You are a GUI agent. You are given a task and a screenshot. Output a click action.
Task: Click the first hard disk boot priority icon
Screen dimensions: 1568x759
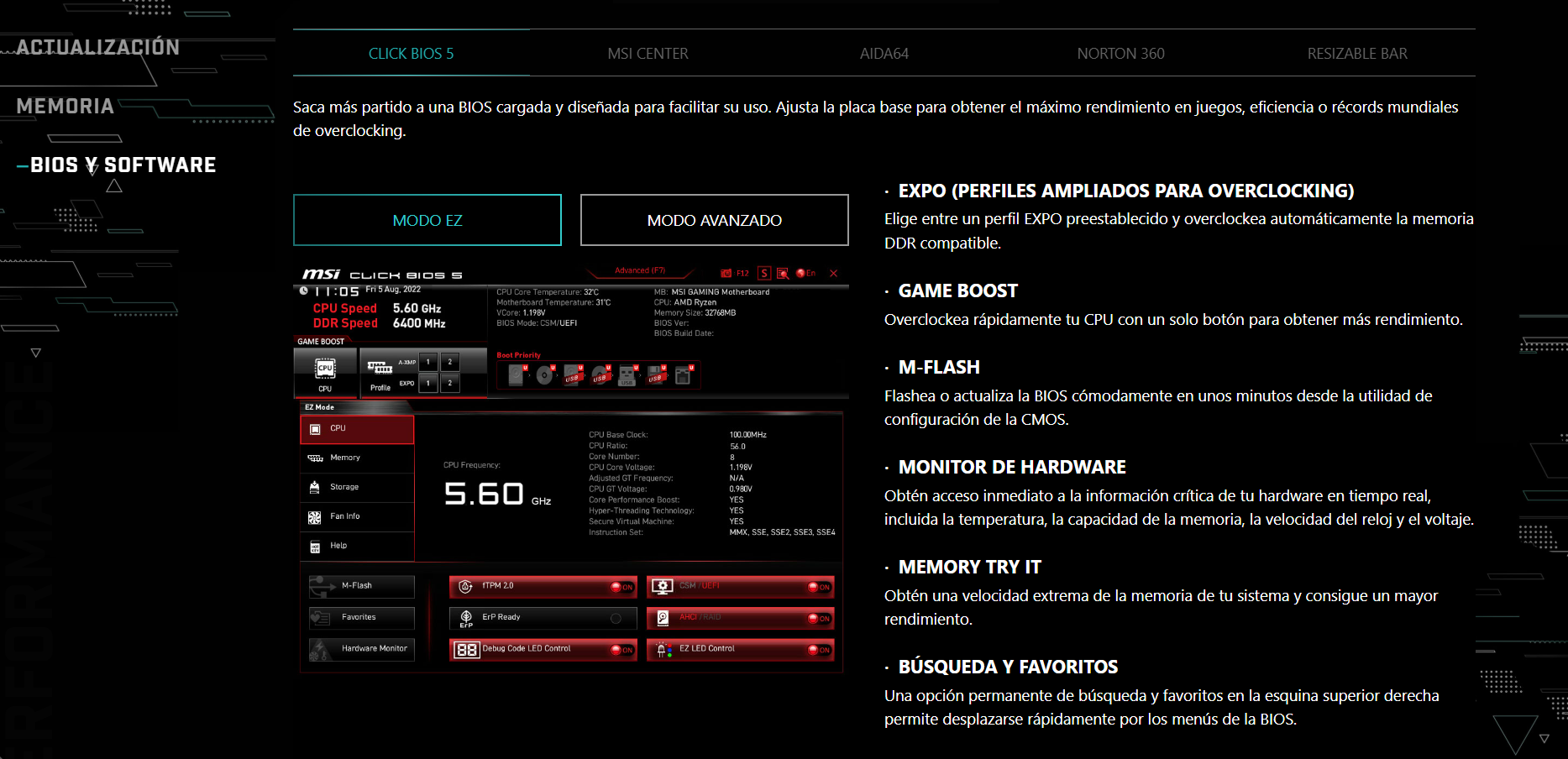click(517, 374)
